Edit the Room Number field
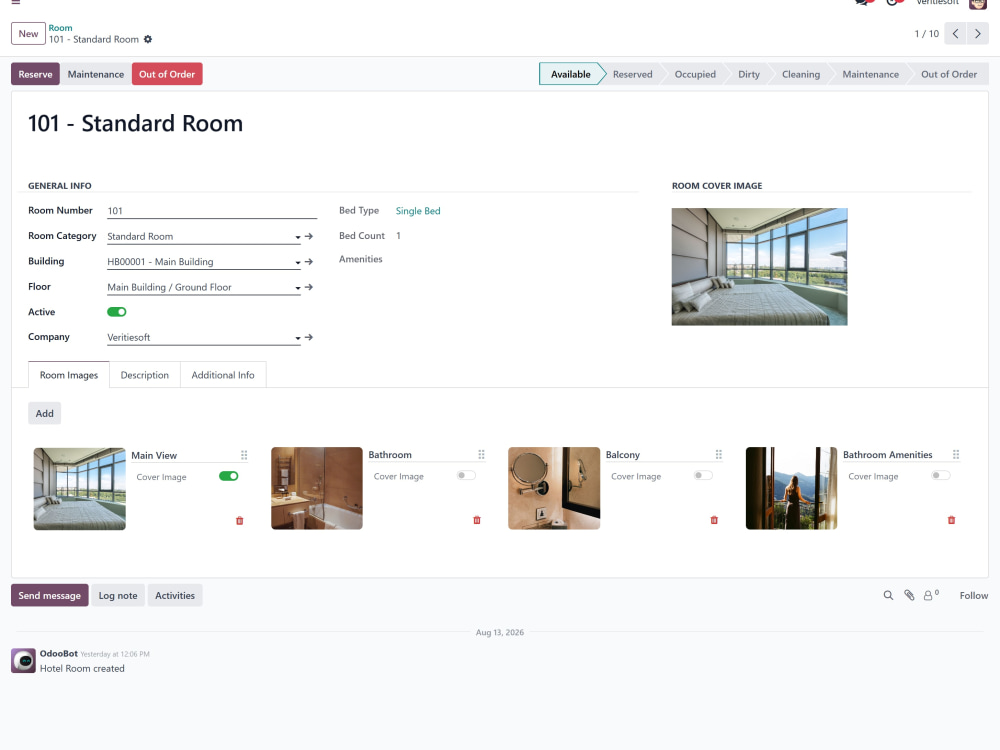The image size is (1000, 750). tap(212, 211)
